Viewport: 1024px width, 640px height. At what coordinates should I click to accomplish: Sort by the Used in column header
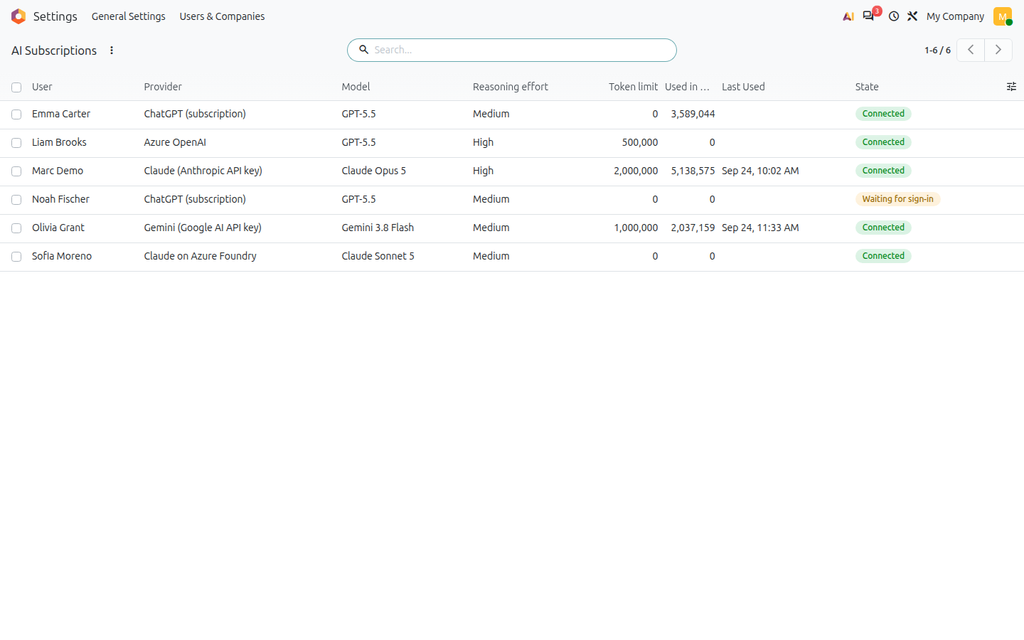pos(687,87)
